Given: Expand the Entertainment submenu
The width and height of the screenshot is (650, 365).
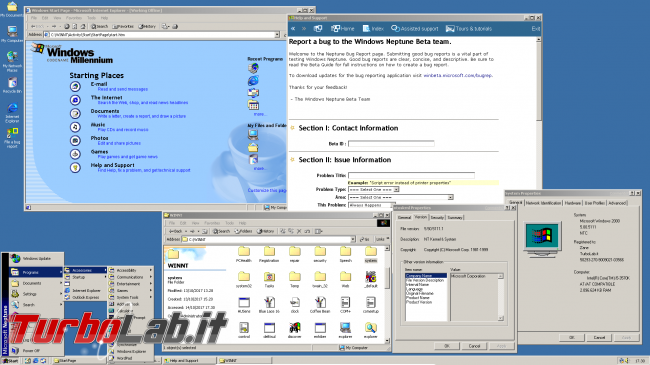Looking at the screenshot, I should tap(130, 284).
